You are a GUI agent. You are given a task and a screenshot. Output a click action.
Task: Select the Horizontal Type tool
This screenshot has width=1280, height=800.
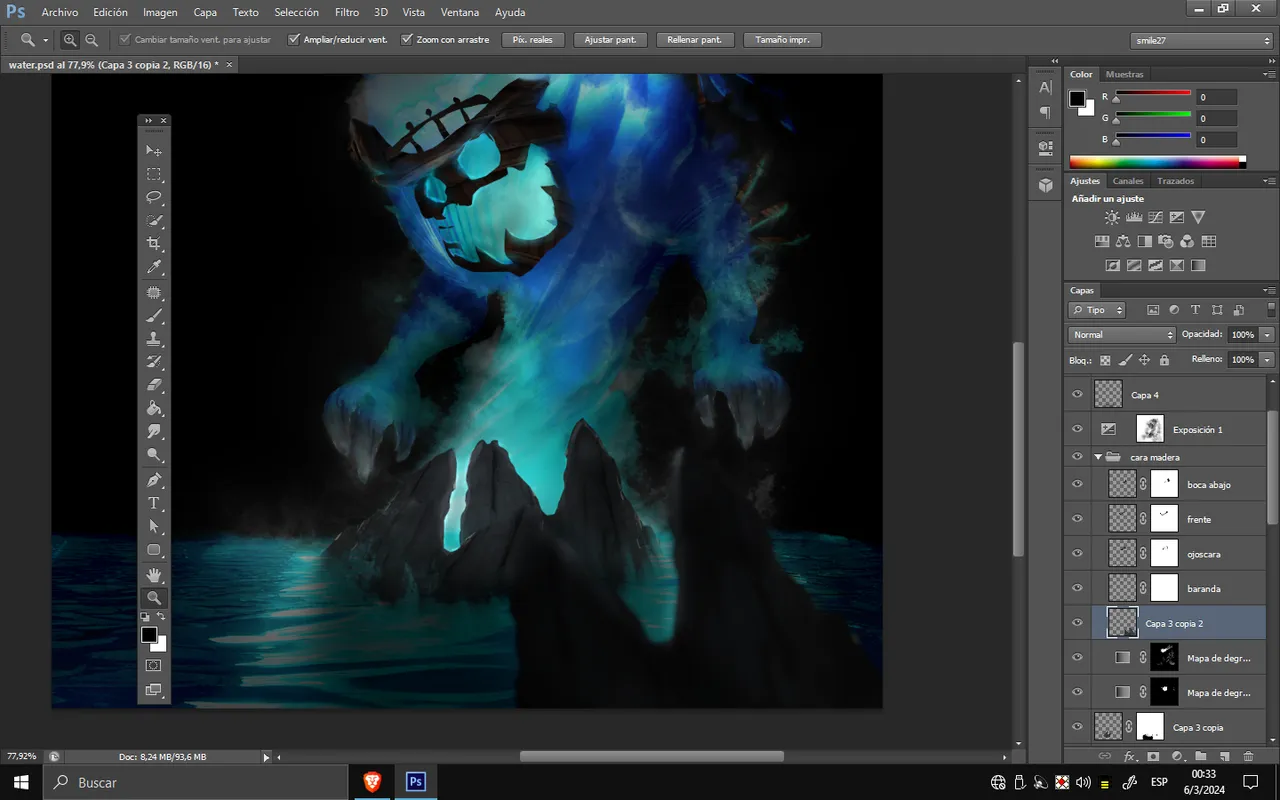point(154,503)
